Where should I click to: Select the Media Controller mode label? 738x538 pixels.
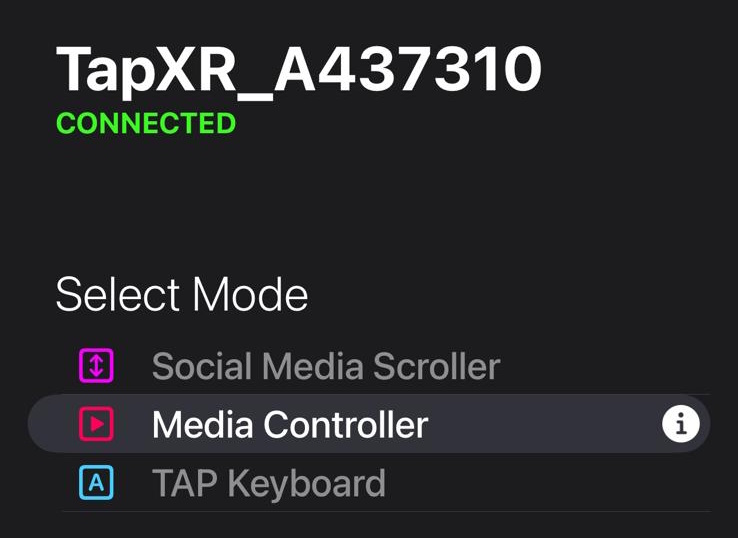pyautogui.click(x=290, y=425)
